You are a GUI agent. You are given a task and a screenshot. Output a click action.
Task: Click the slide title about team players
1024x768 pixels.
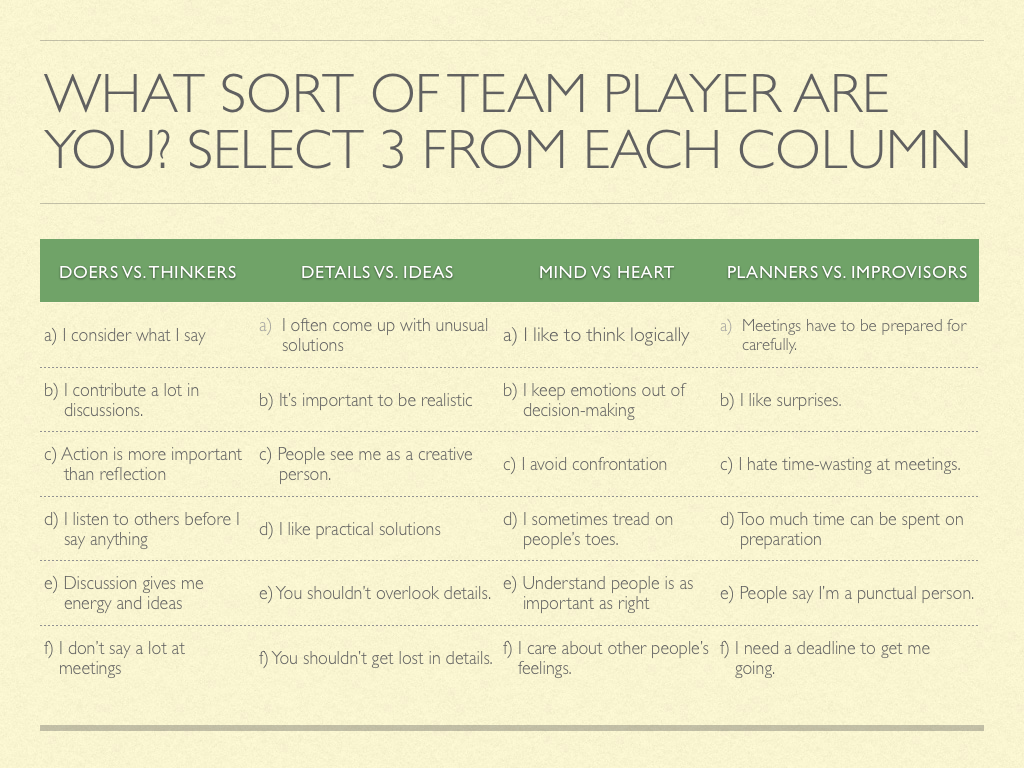click(506, 122)
